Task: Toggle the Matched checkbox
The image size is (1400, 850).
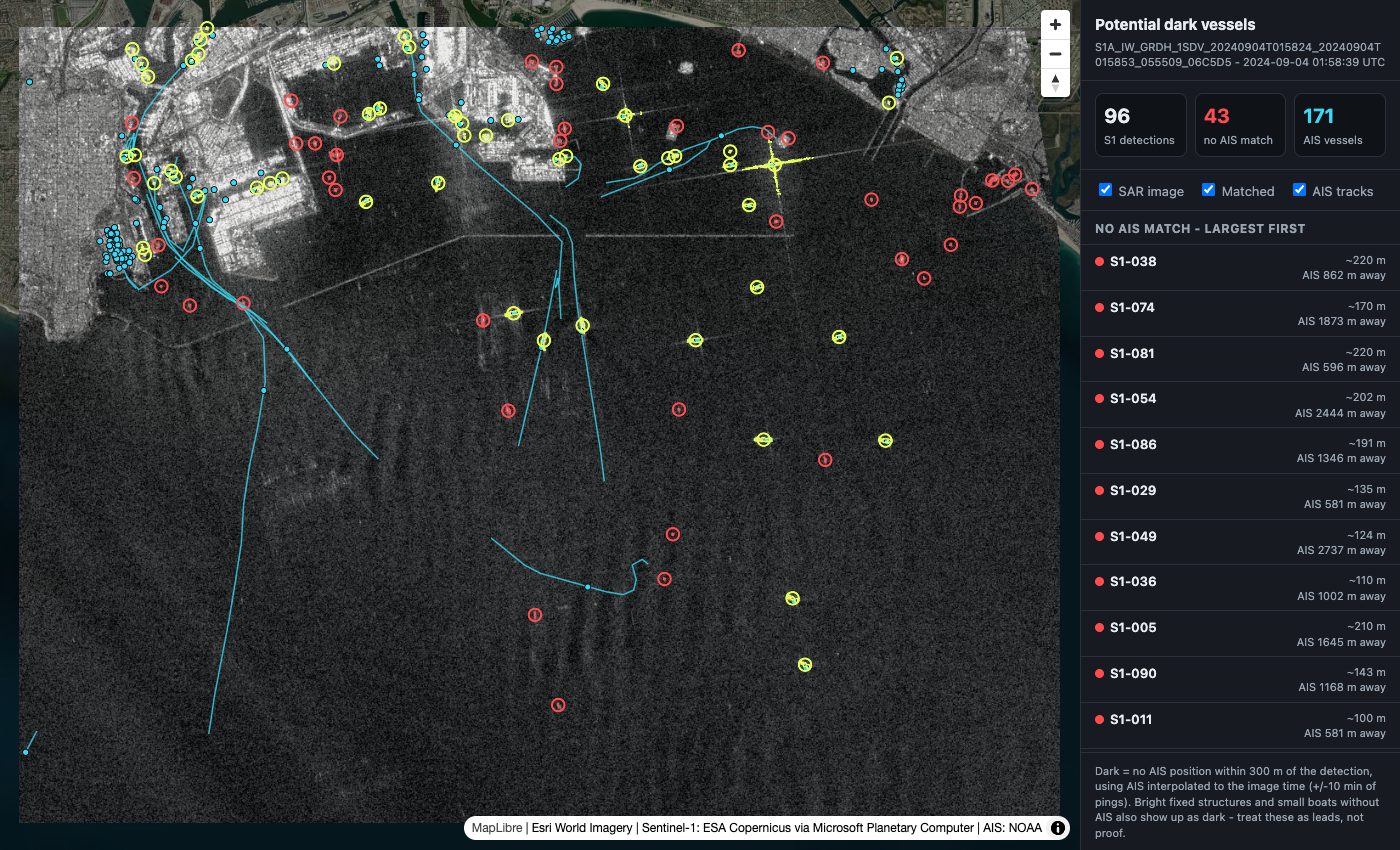Action: 1208,190
